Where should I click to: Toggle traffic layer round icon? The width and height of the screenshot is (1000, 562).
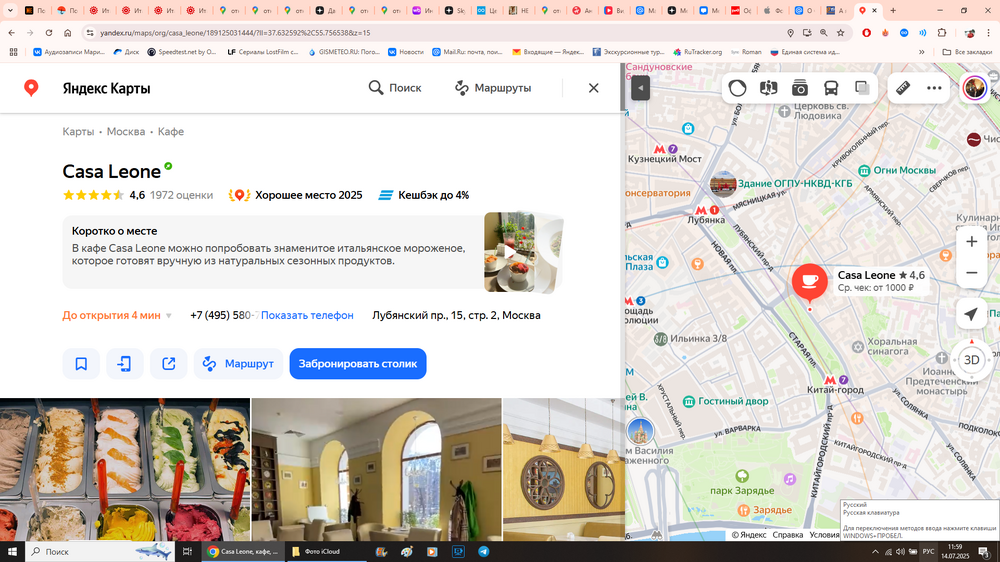coord(737,88)
